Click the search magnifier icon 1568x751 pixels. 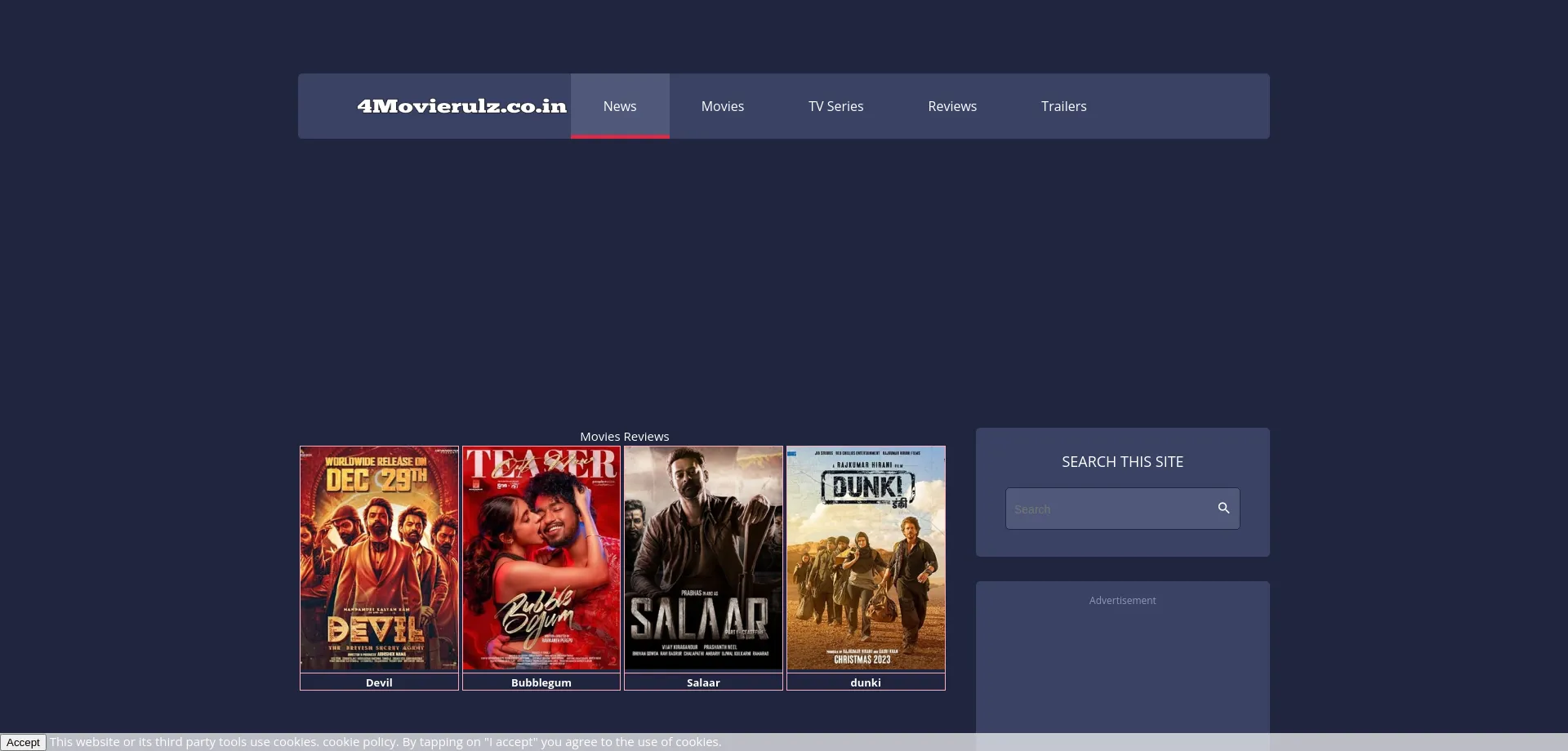(x=1223, y=508)
